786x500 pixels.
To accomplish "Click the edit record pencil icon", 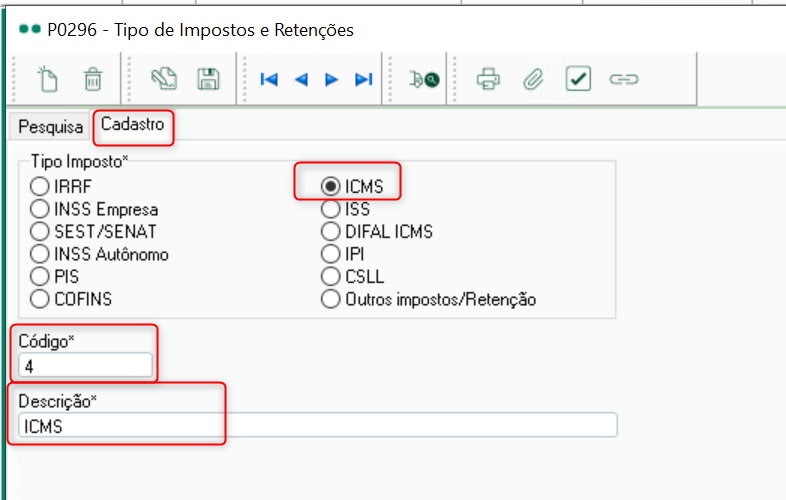I will pos(164,79).
